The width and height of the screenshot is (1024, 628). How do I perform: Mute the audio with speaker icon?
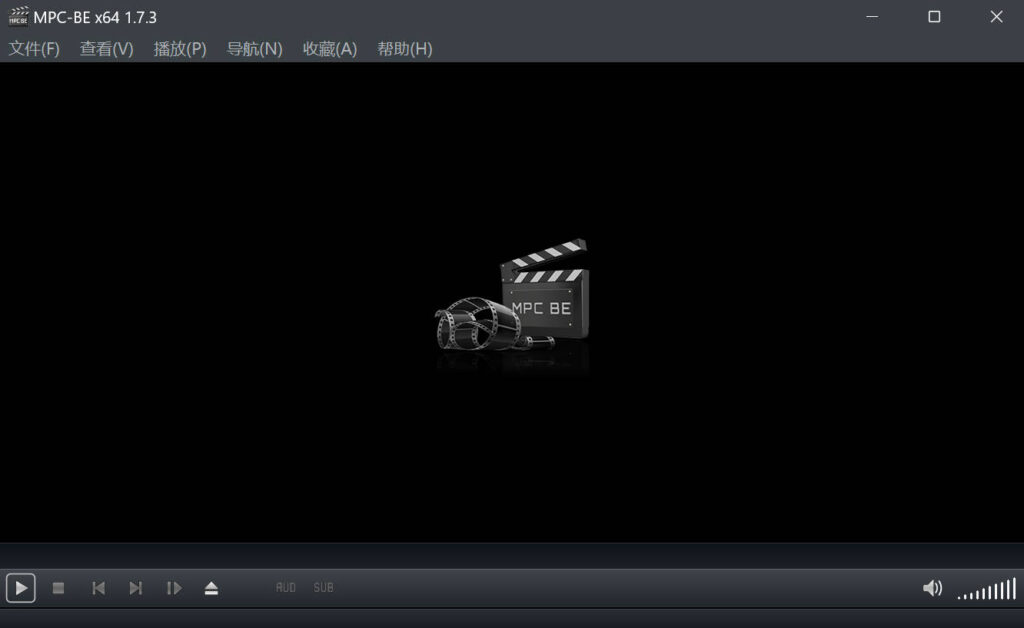click(x=932, y=588)
